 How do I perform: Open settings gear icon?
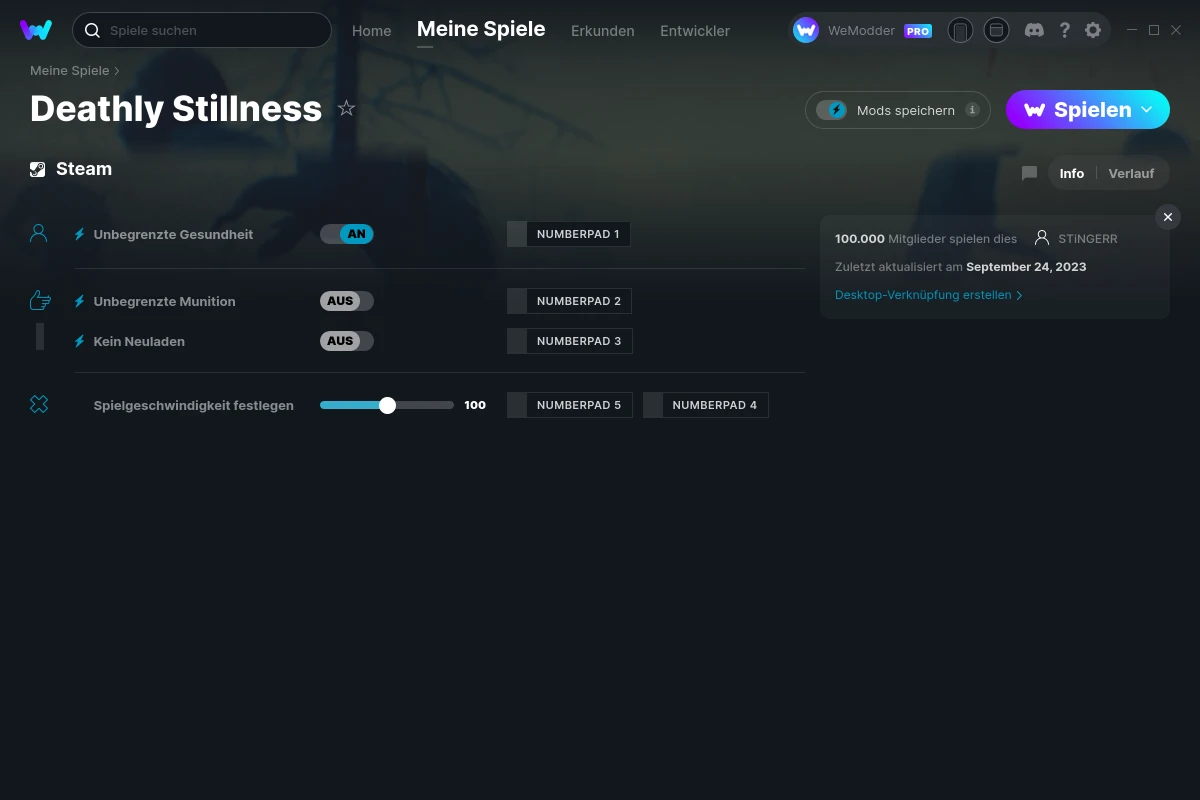tap(1093, 30)
